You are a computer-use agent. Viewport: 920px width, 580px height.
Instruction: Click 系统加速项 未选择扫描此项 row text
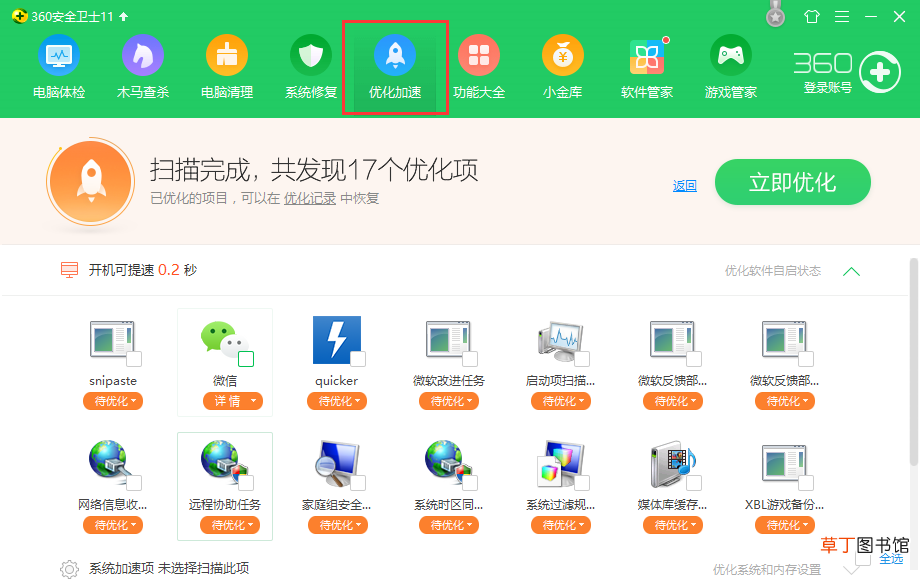point(169,568)
